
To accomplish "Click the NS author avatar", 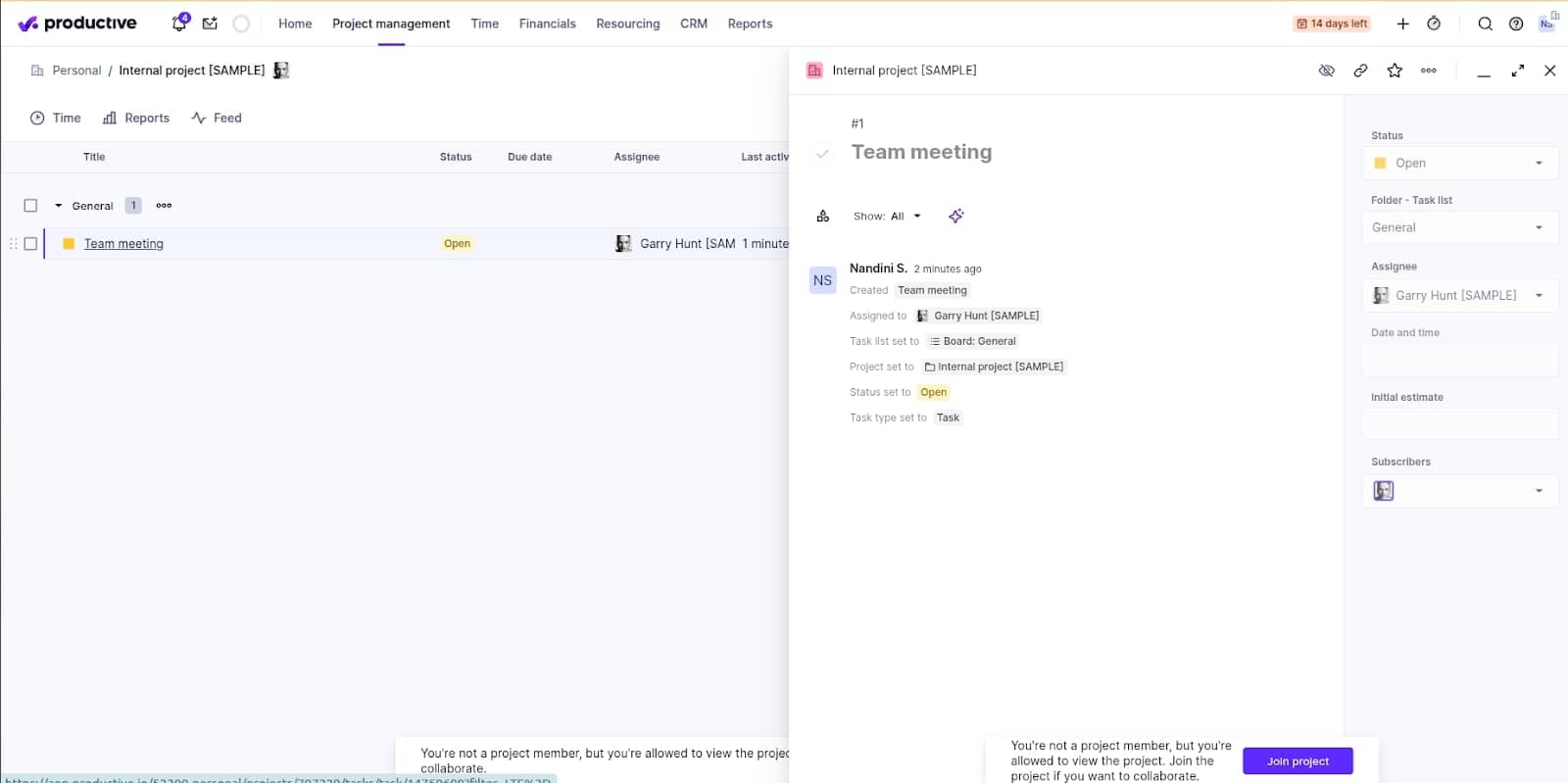I will (x=822, y=280).
